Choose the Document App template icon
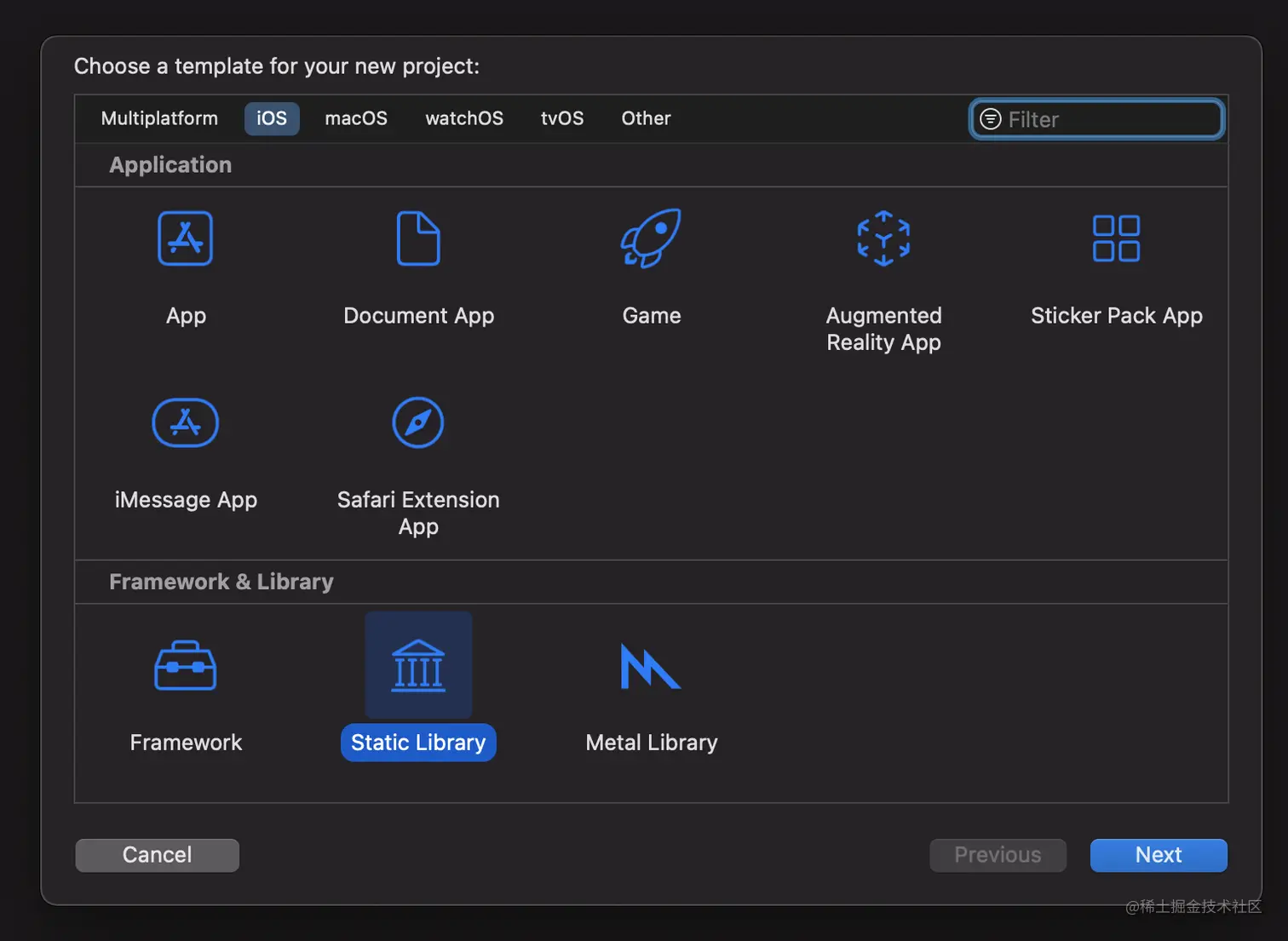The width and height of the screenshot is (1288, 941). click(418, 238)
